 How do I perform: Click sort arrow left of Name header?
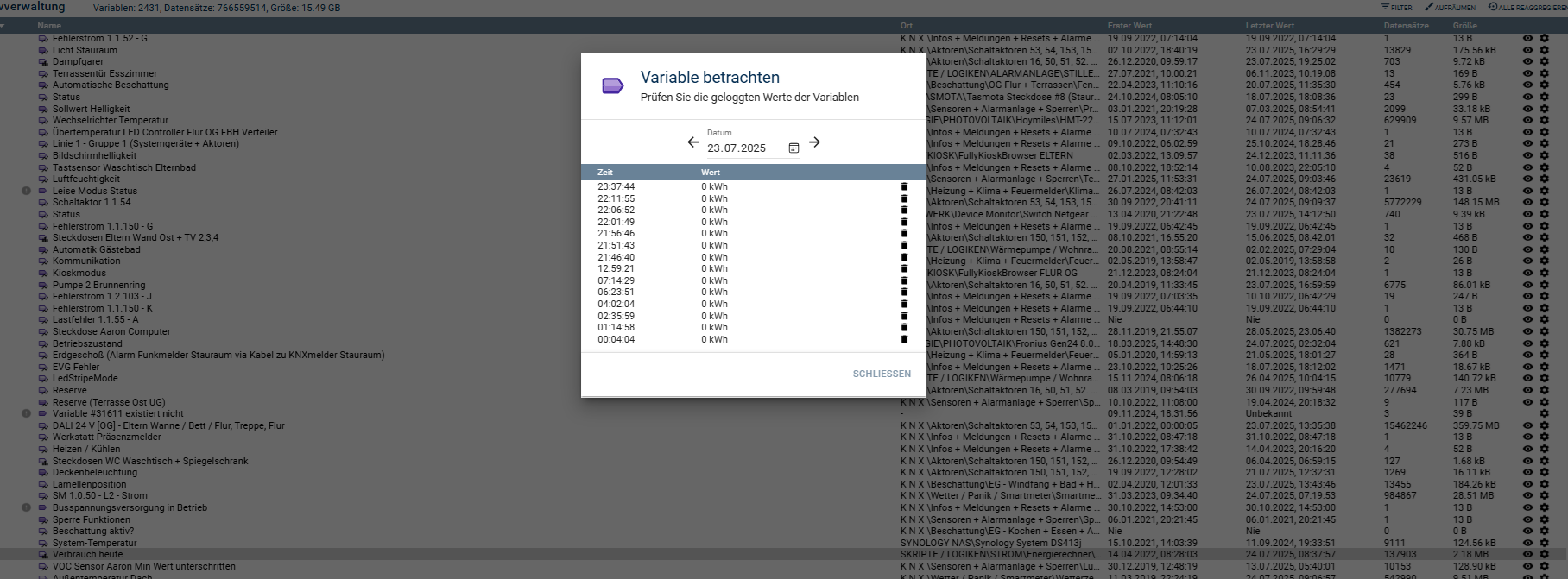[x=3, y=26]
